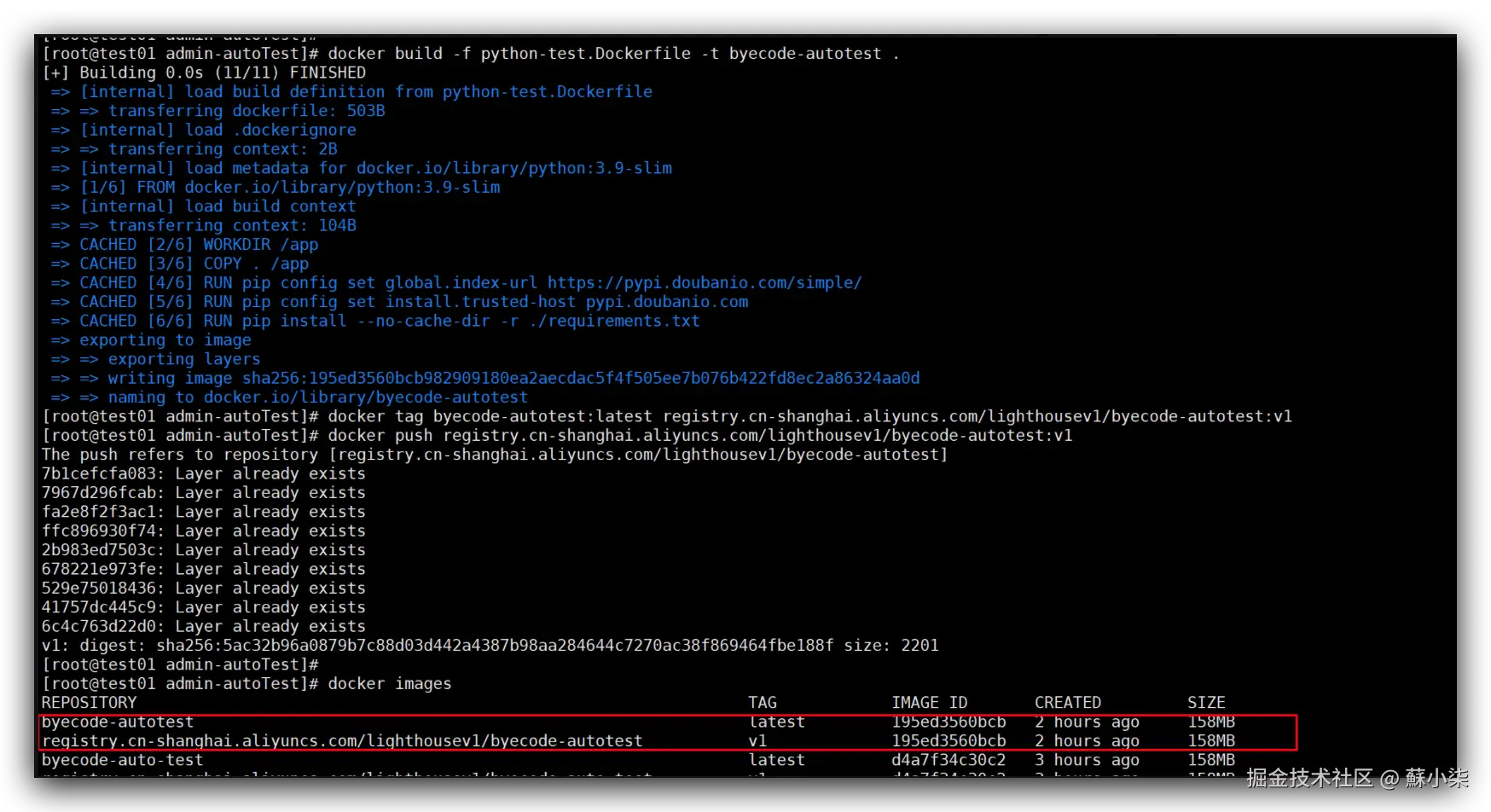
Task: Click the layer ID 678221e973fe
Action: click(99, 569)
